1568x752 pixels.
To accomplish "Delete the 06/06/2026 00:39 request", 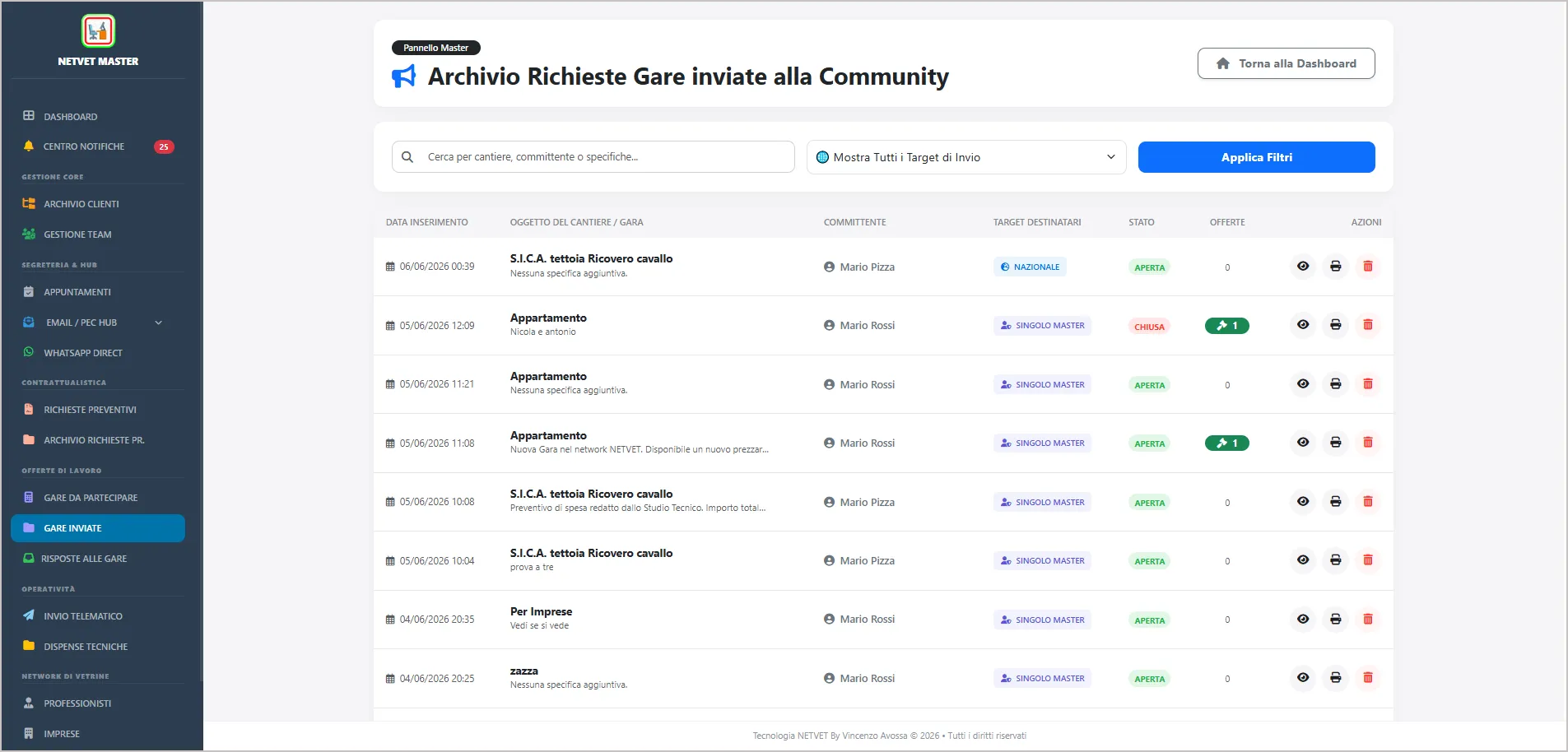I will 1368,267.
